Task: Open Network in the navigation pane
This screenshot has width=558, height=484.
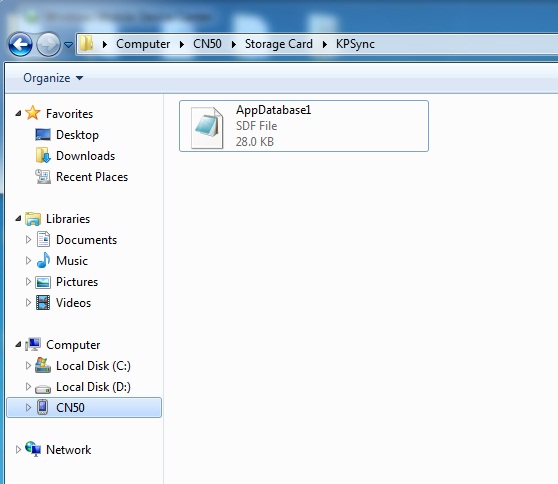Action: 69,450
